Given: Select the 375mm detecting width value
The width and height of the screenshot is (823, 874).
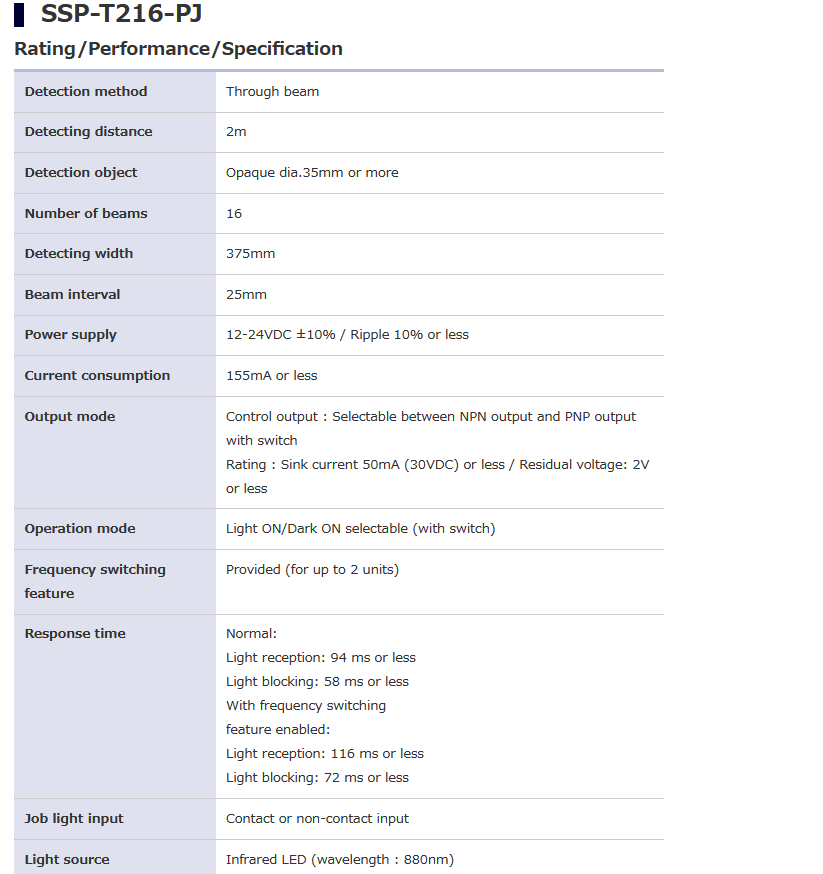Looking at the screenshot, I should [250, 254].
